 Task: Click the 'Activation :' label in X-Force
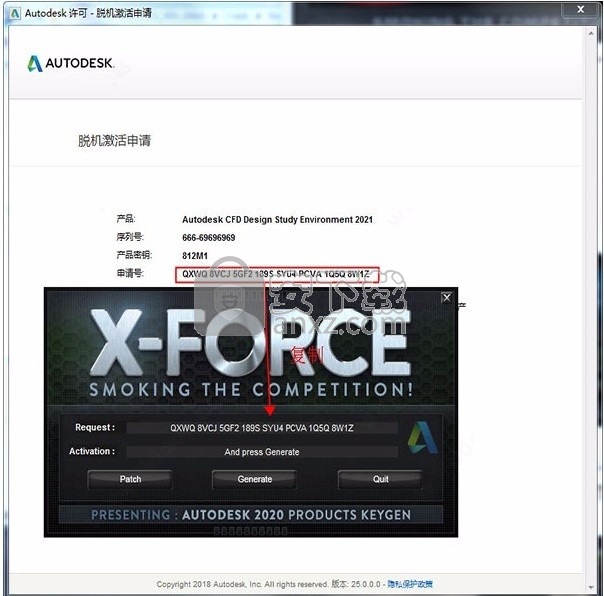pos(92,451)
